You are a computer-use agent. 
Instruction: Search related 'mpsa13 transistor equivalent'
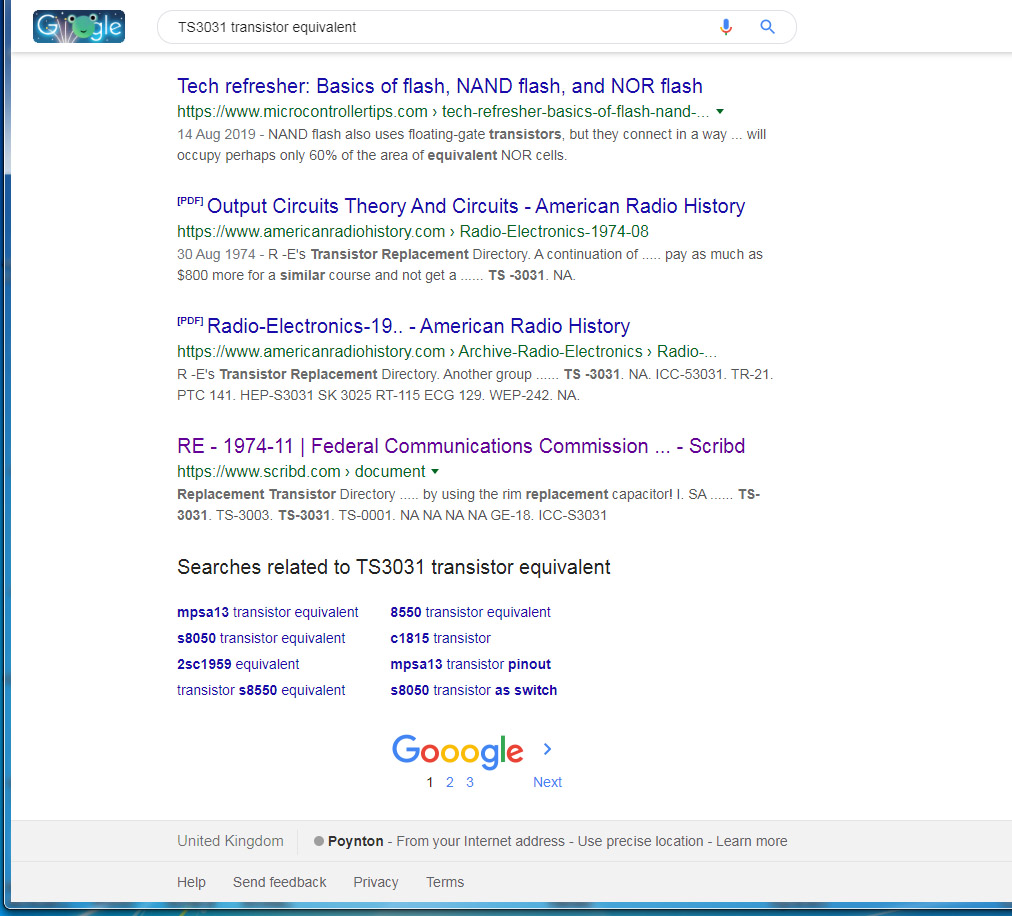tap(267, 612)
